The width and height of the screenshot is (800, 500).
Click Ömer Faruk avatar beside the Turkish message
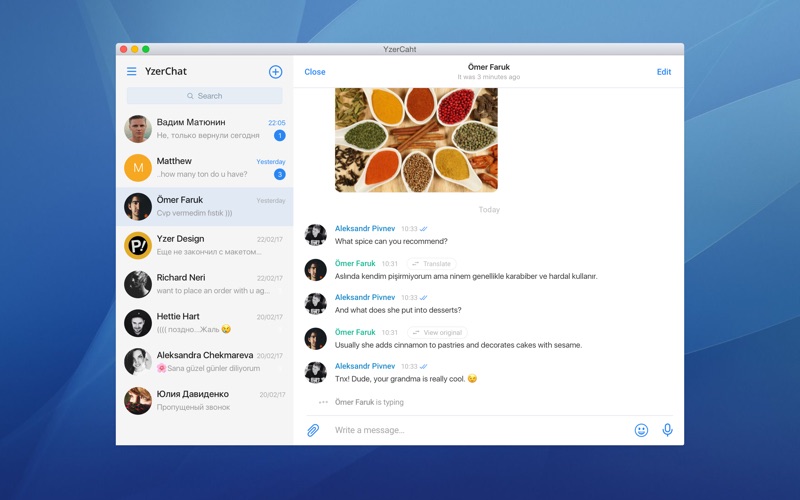click(x=315, y=270)
